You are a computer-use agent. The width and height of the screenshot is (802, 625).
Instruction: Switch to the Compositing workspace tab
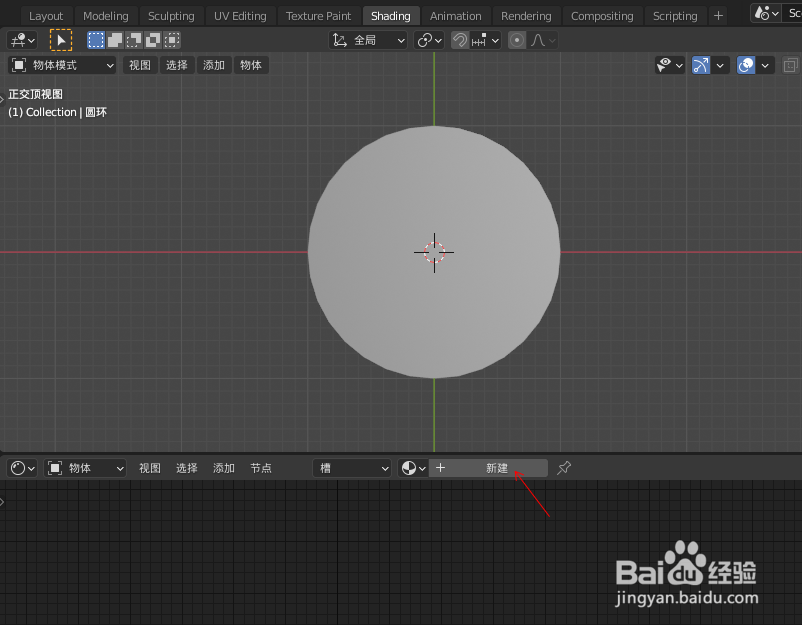click(602, 16)
